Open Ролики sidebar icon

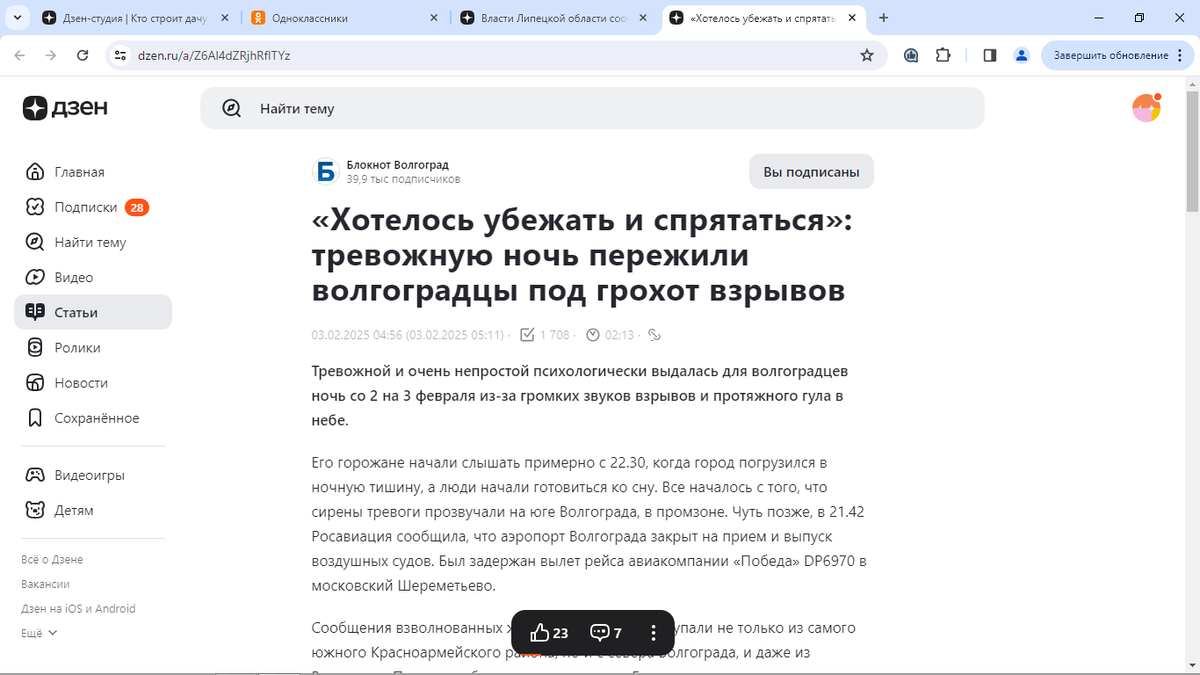pos(35,347)
